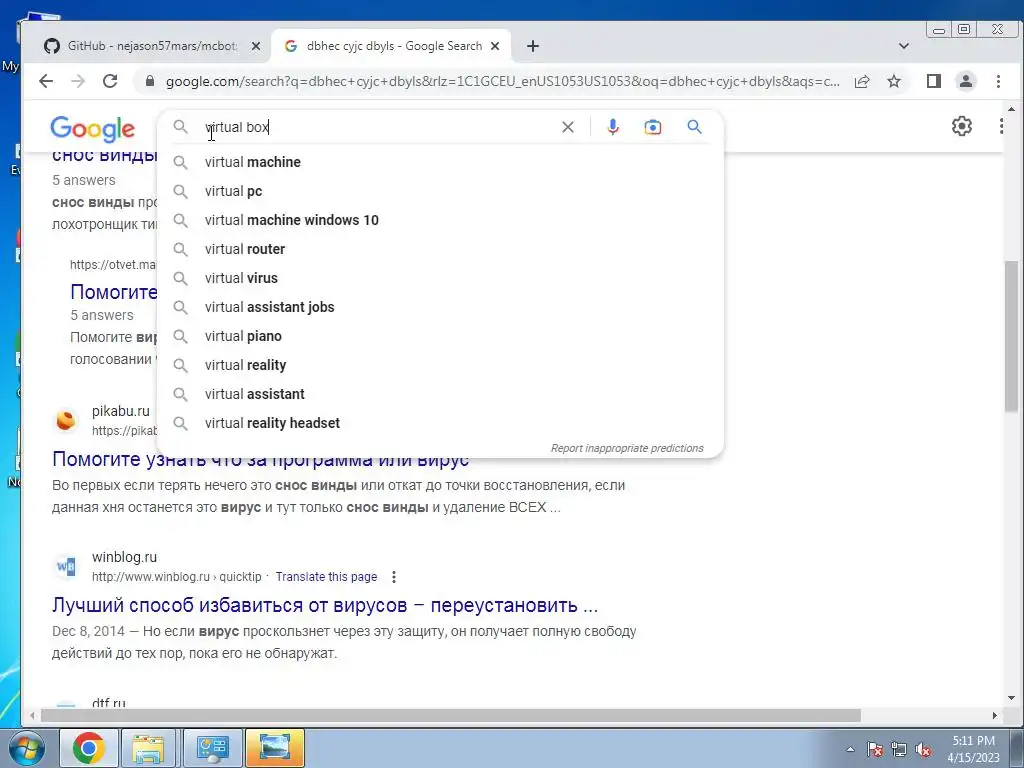The height and width of the screenshot is (768, 1024).
Task: Click the padlock site info icon
Action: coord(150,81)
